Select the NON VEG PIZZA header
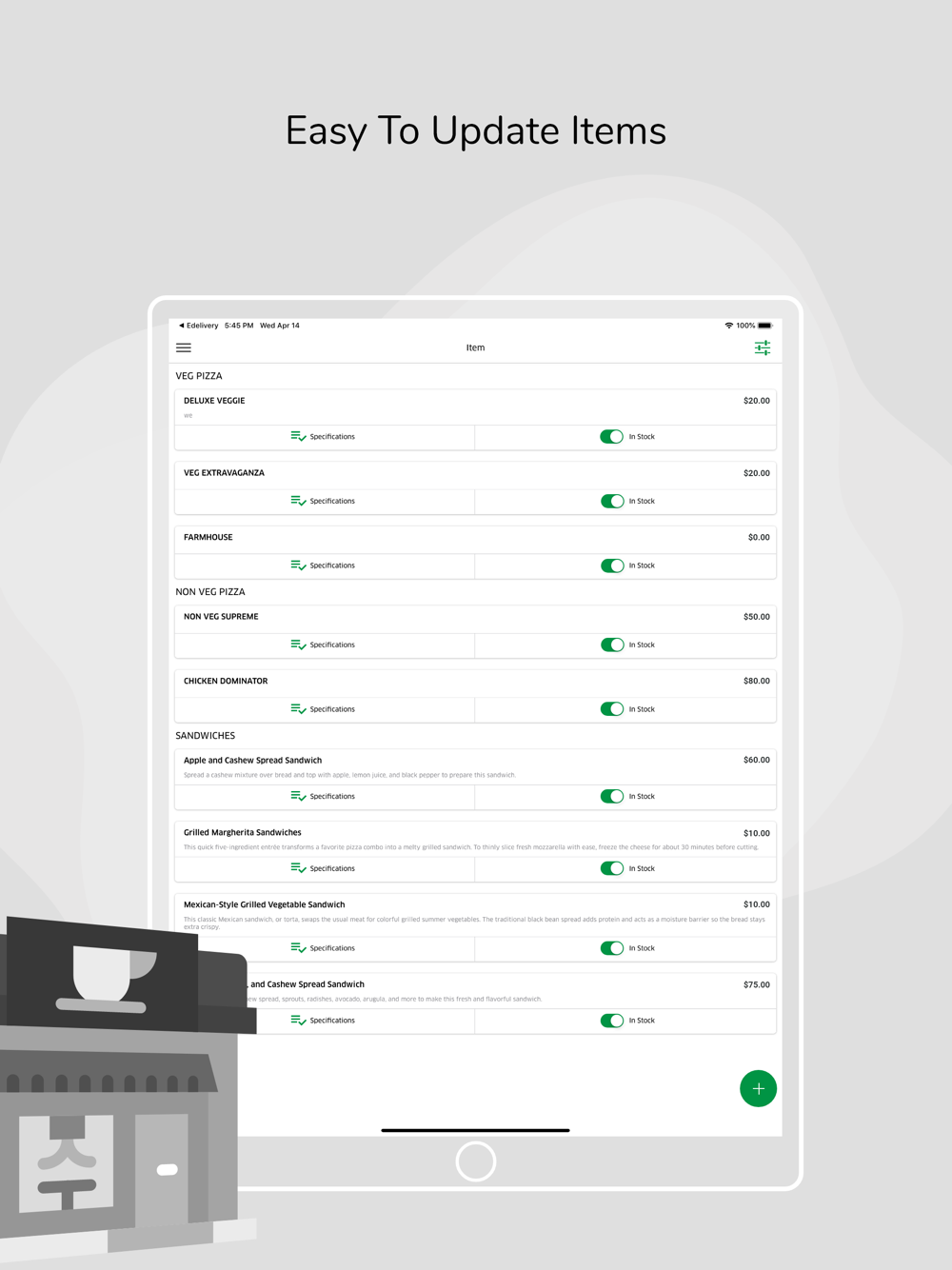Screen dimensions: 952x1270 tap(210, 592)
